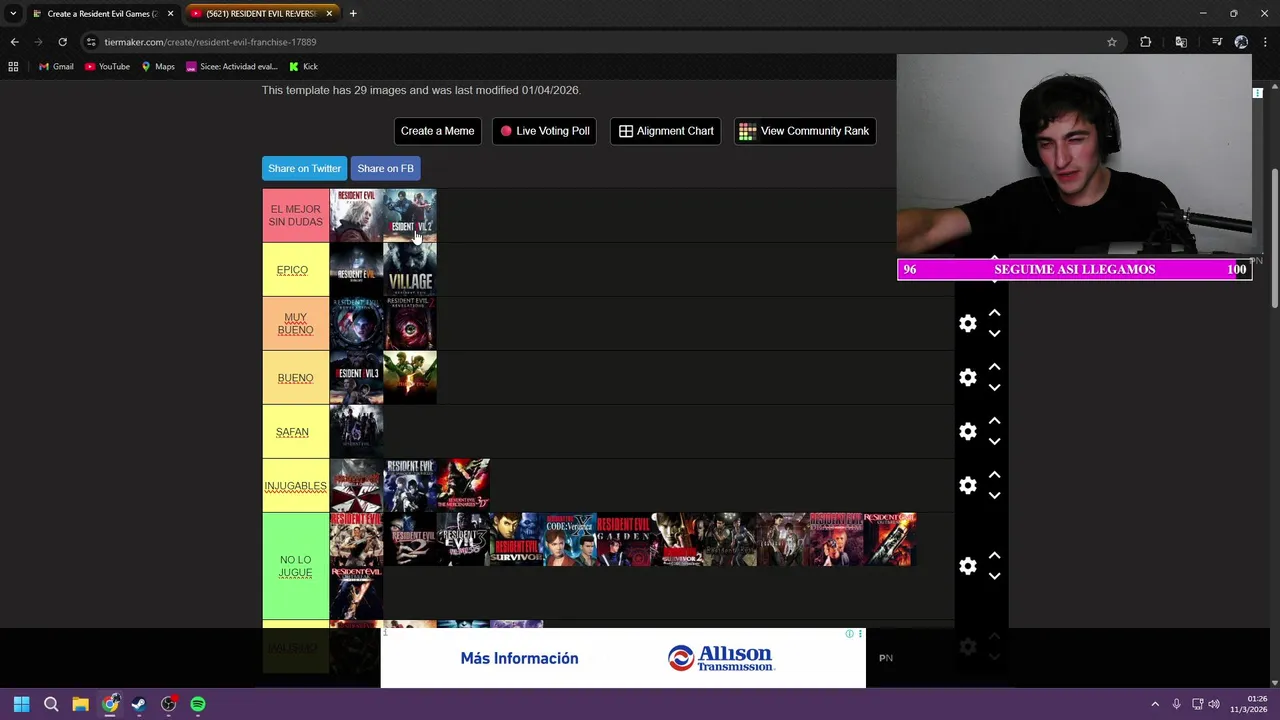Open Steam from the taskbar
The image size is (1280, 720).
click(139, 704)
